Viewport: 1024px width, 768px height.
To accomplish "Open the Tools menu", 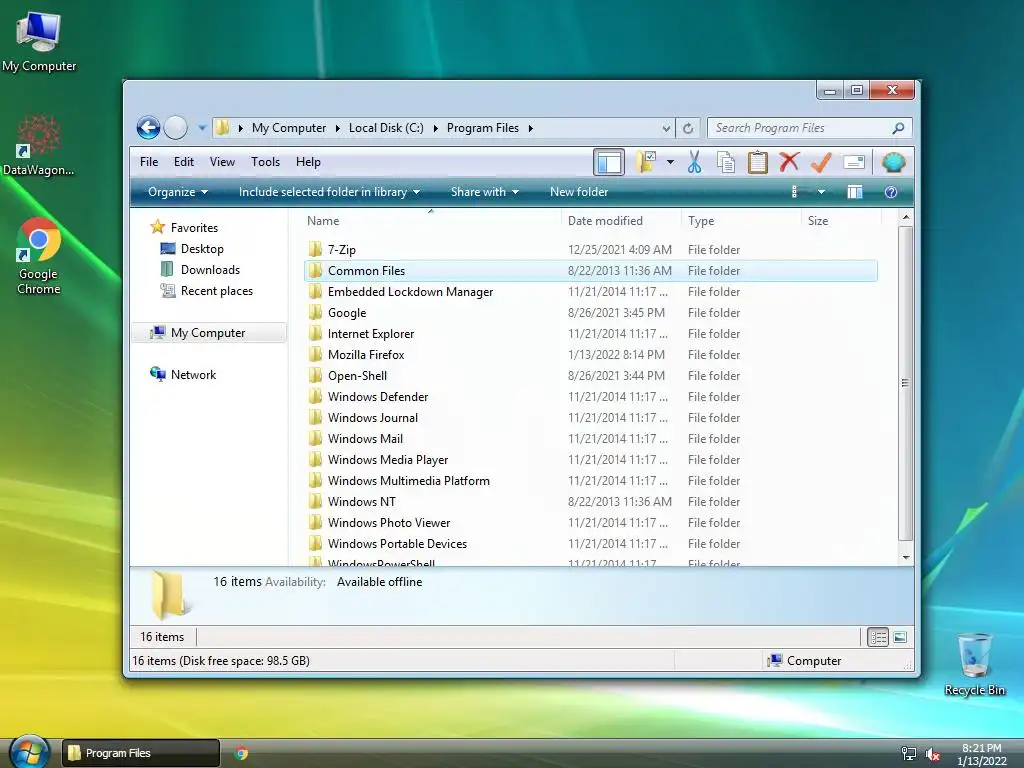I will (265, 162).
